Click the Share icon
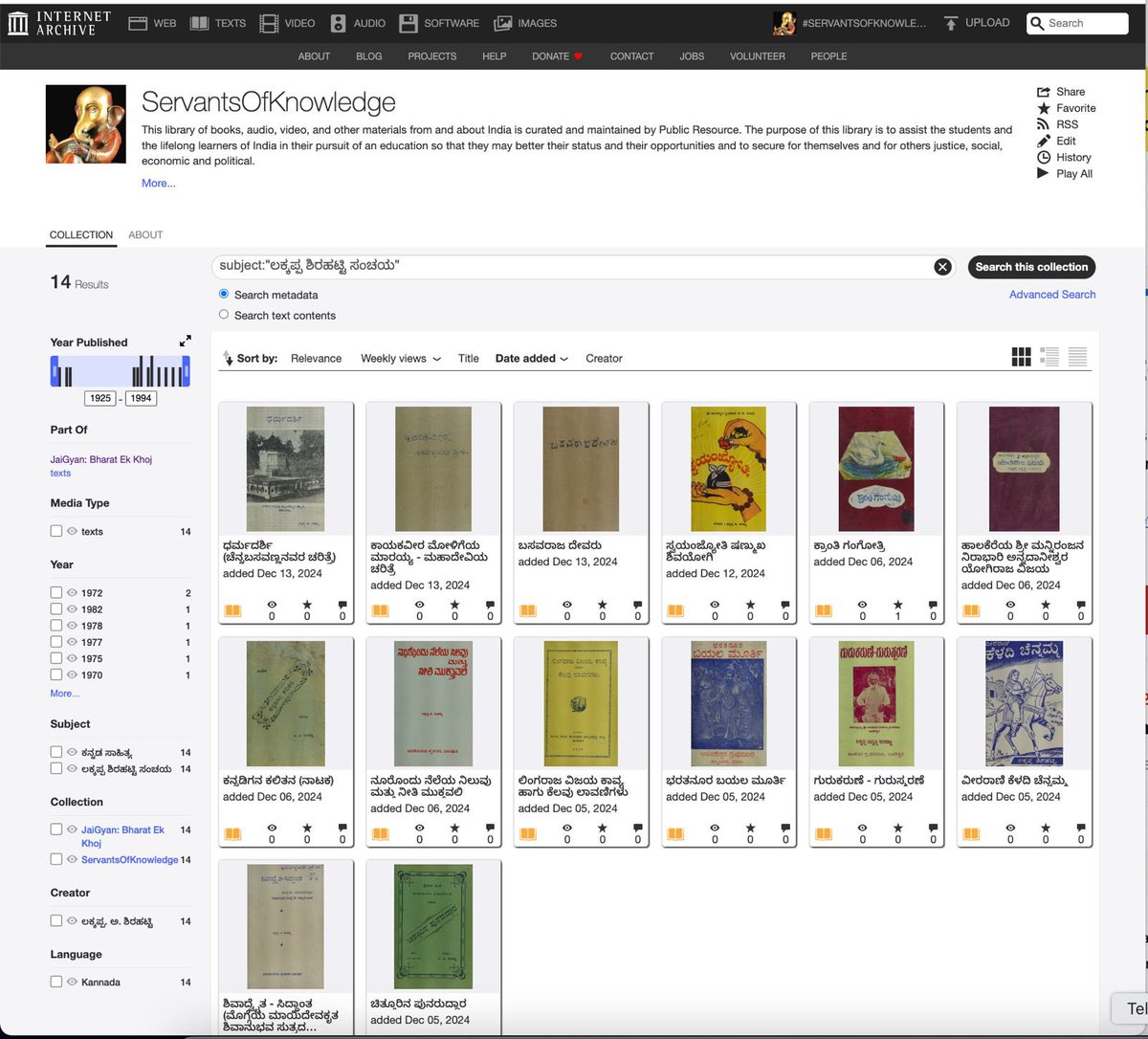Screen dimensions: 1148x1039 click(x=1044, y=92)
